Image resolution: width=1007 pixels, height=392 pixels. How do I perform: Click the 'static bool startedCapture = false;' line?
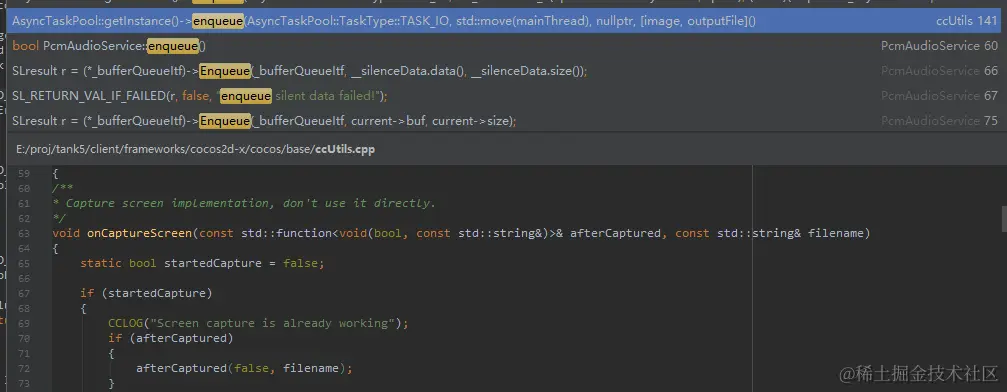click(x=202, y=263)
